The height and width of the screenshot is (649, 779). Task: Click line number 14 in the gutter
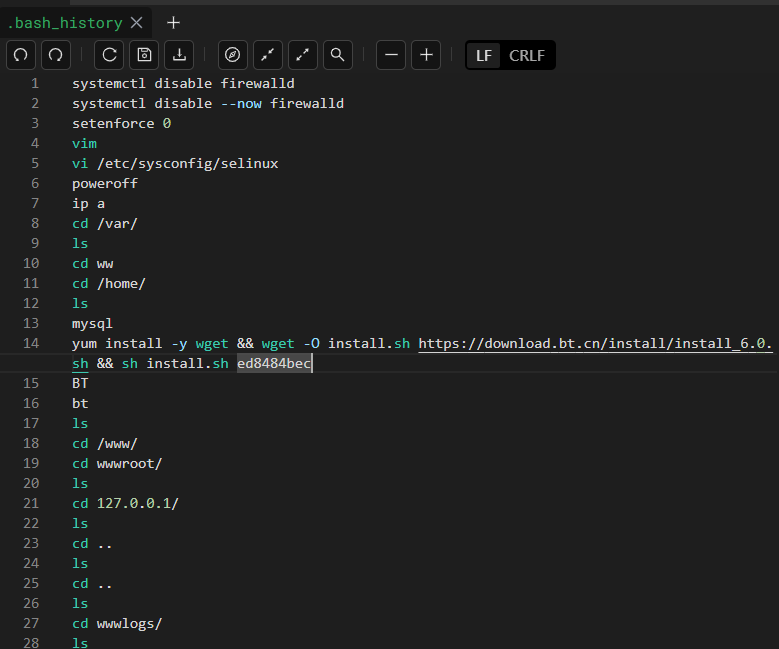point(31,343)
